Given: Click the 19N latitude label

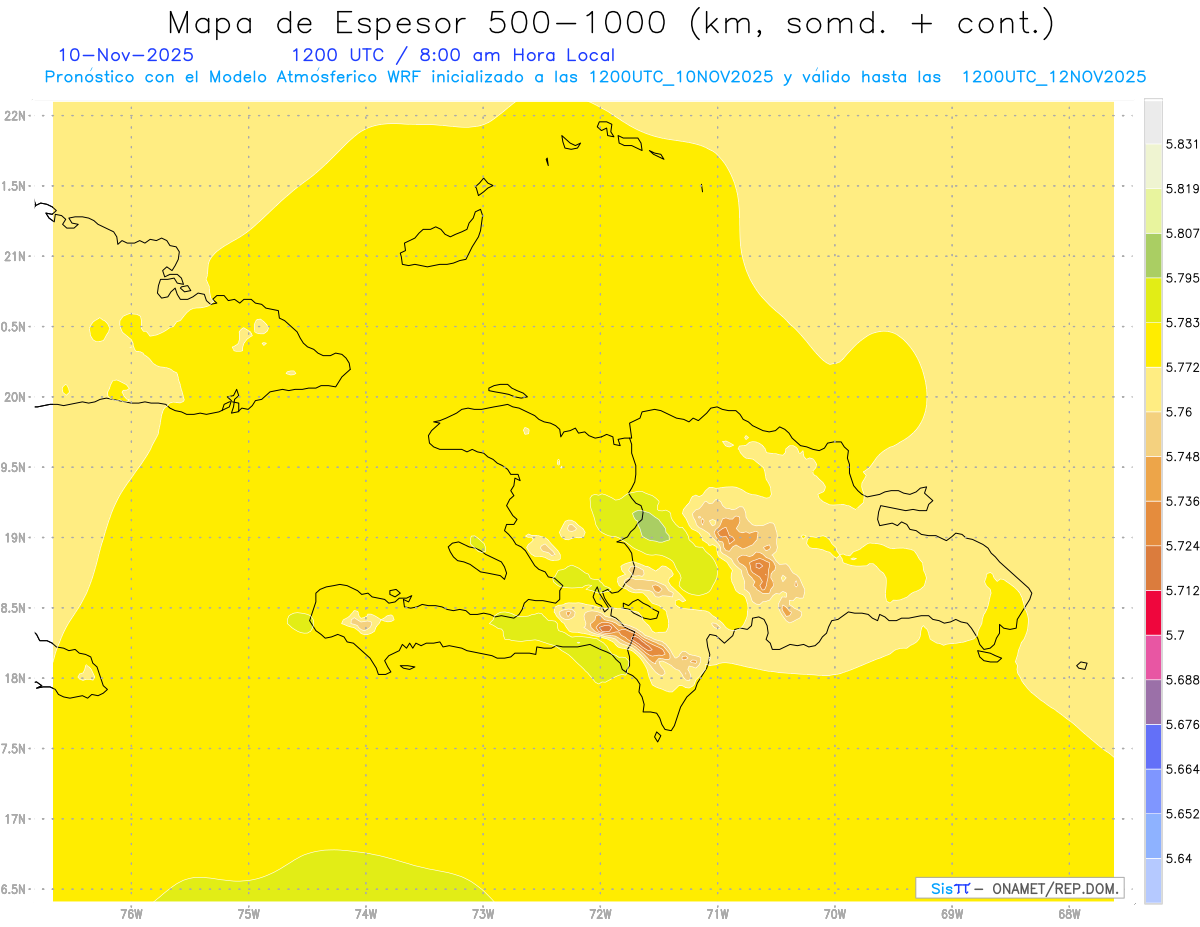Looking at the screenshot, I should [15, 538].
